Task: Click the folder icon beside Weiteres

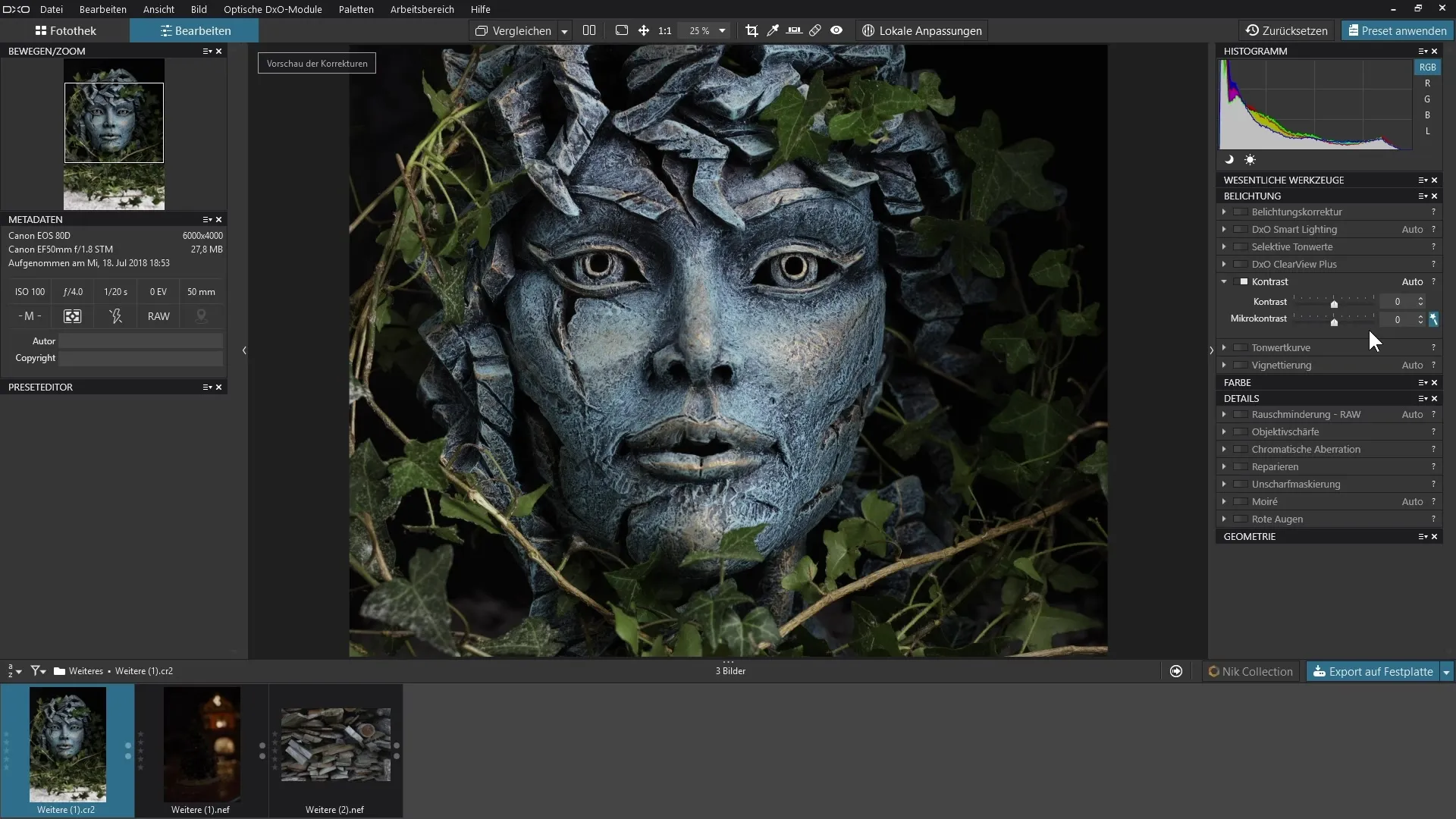Action: pos(59,671)
